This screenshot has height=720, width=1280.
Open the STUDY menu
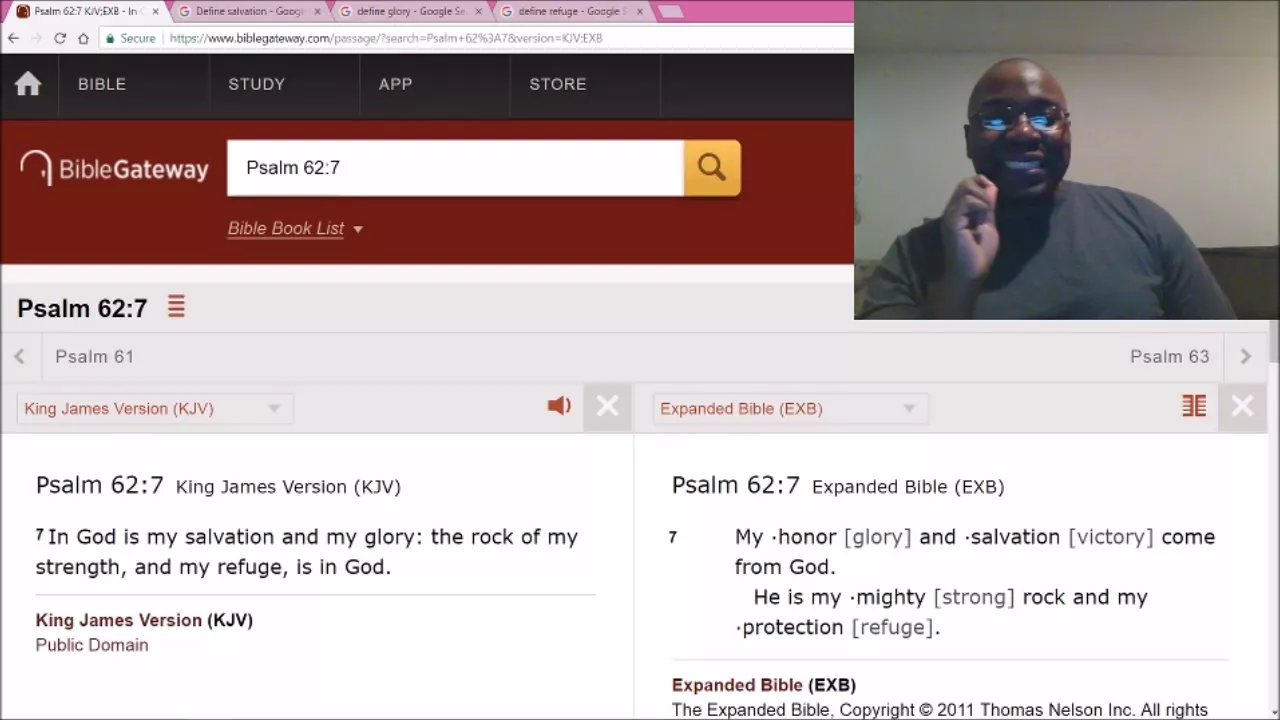pyautogui.click(x=256, y=84)
